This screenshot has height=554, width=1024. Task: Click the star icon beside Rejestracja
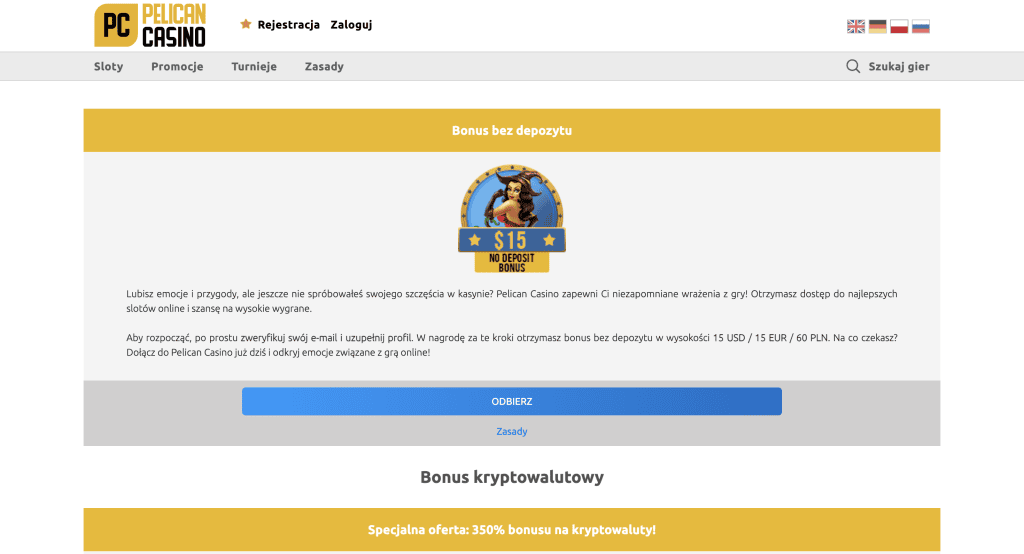tap(246, 24)
